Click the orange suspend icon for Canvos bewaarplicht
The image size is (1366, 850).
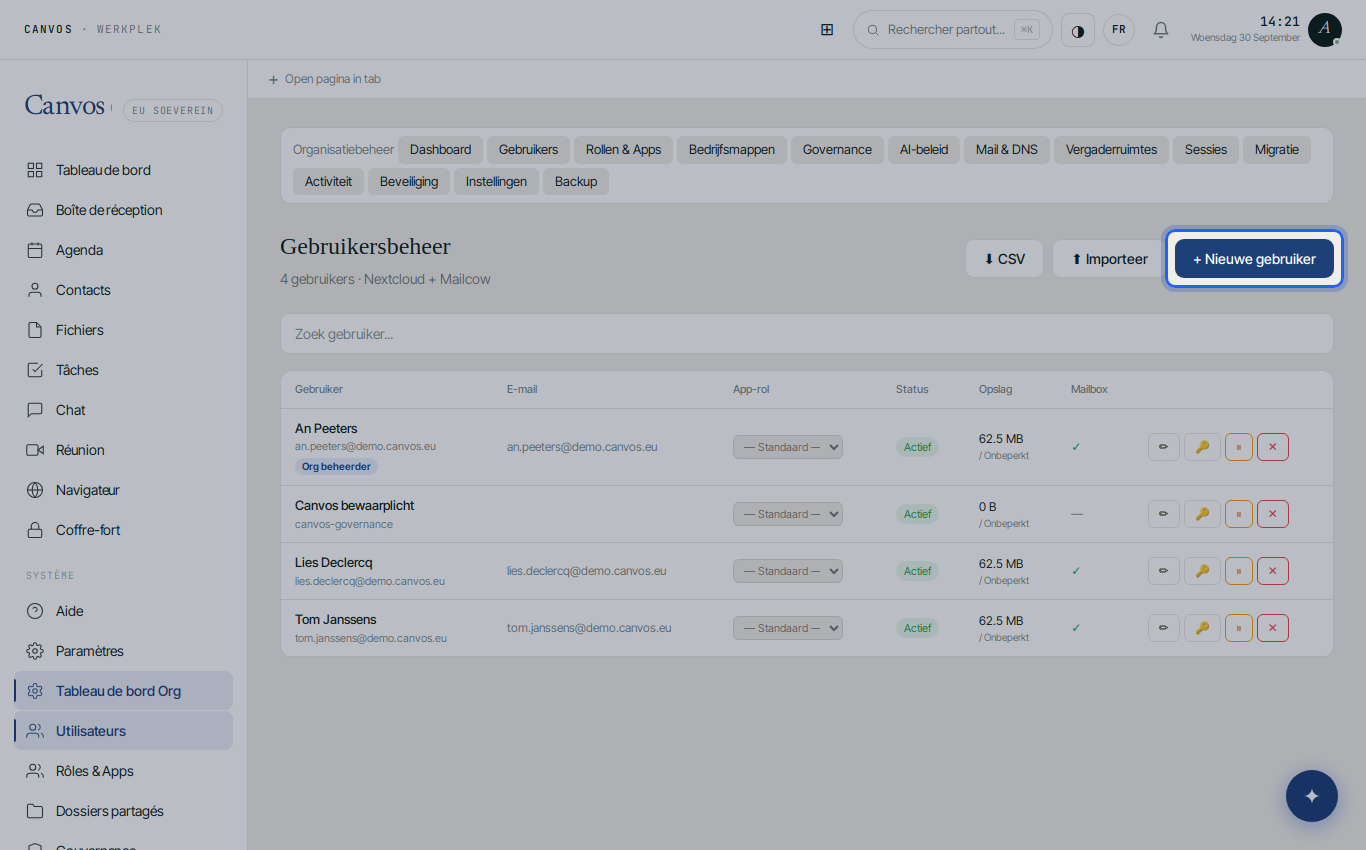1239,514
